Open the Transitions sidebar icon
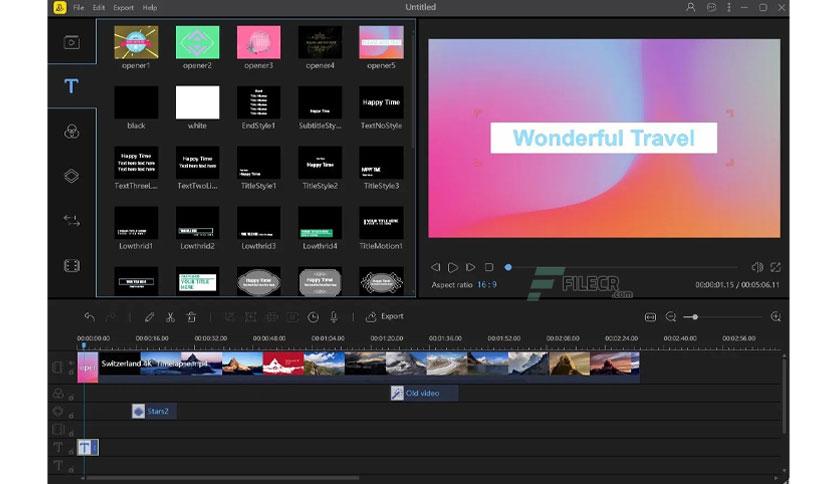Viewport: 836px width, 484px height. [x=71, y=220]
